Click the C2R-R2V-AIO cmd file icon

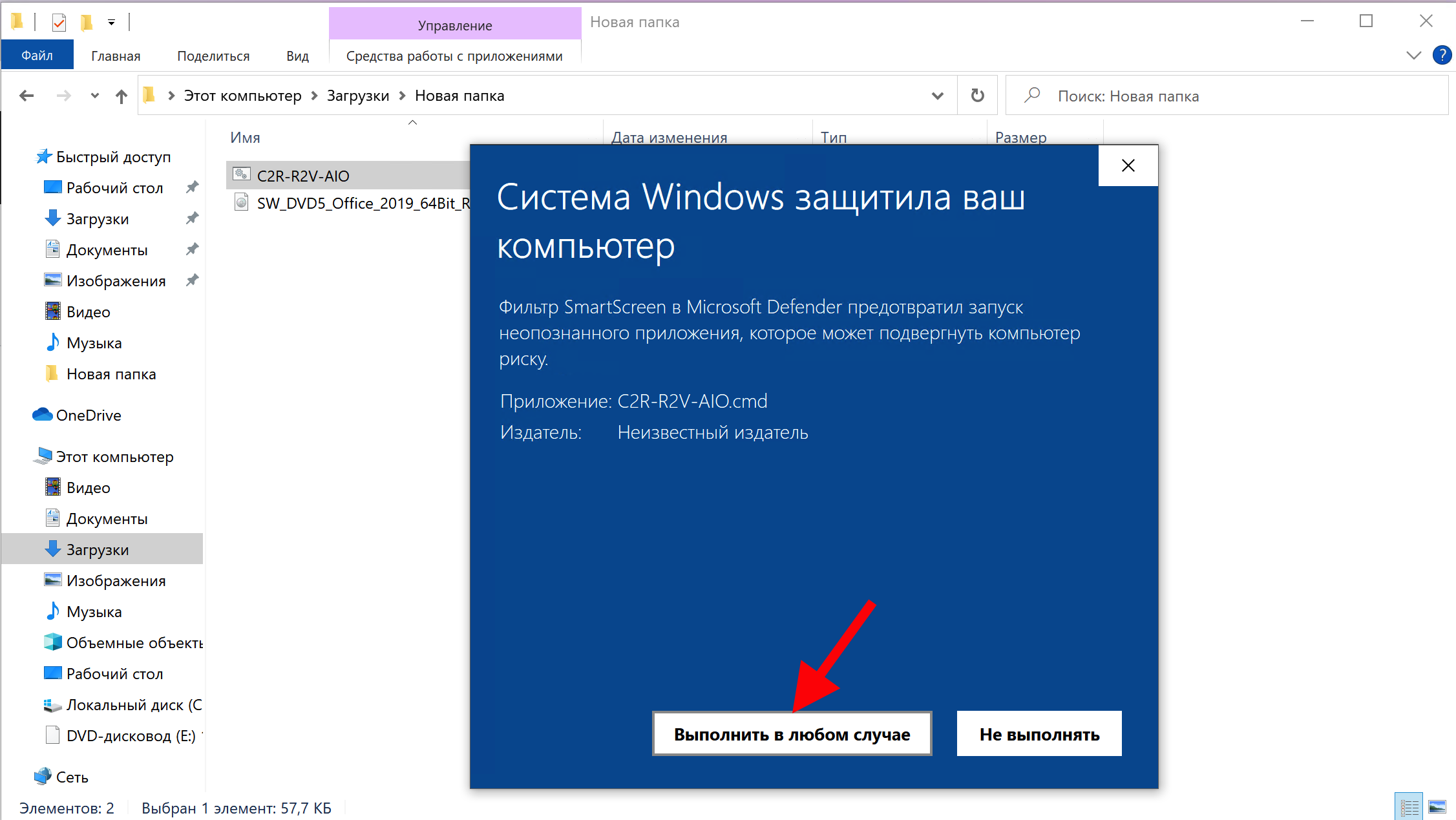242,174
